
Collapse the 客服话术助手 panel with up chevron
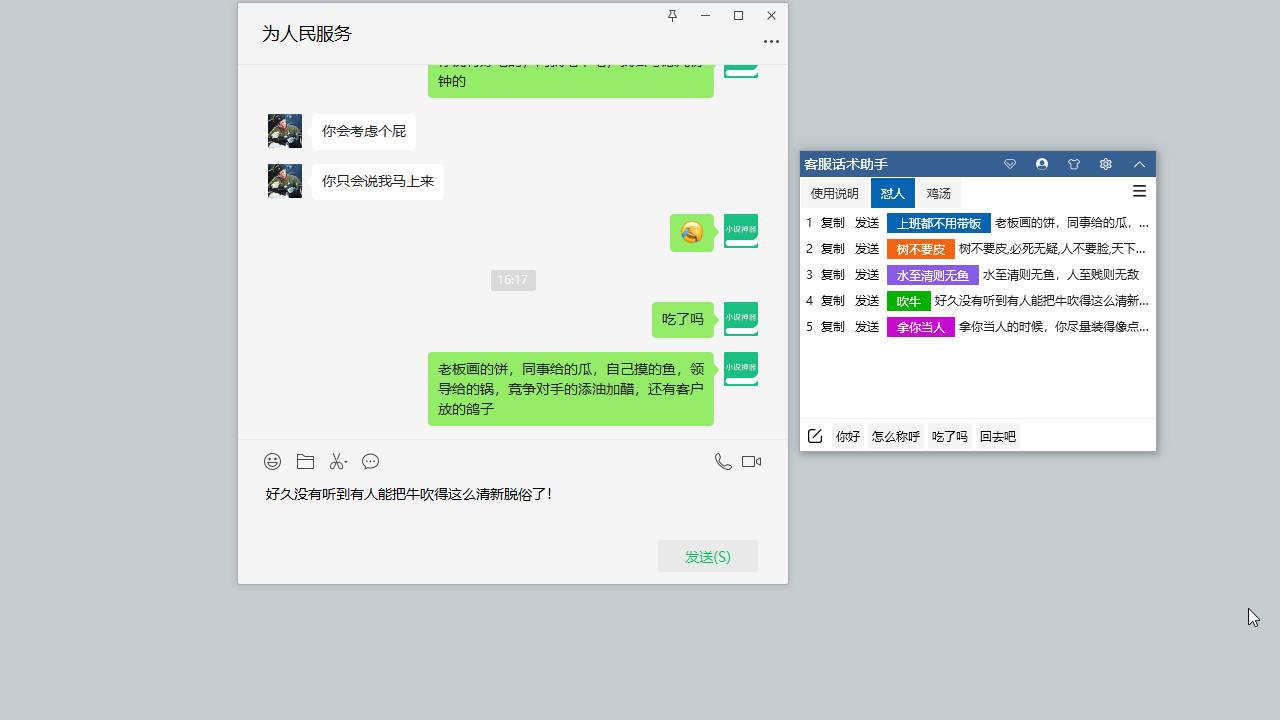pyautogui.click(x=1139, y=164)
